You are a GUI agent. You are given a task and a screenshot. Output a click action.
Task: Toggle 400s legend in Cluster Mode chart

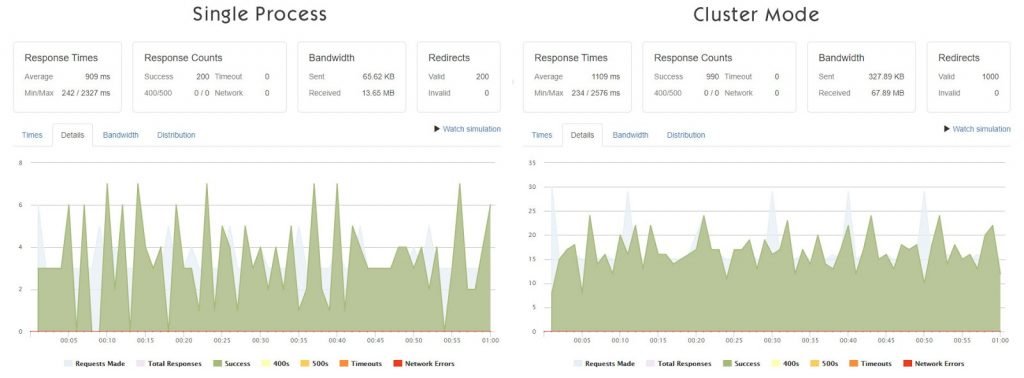tap(785, 364)
